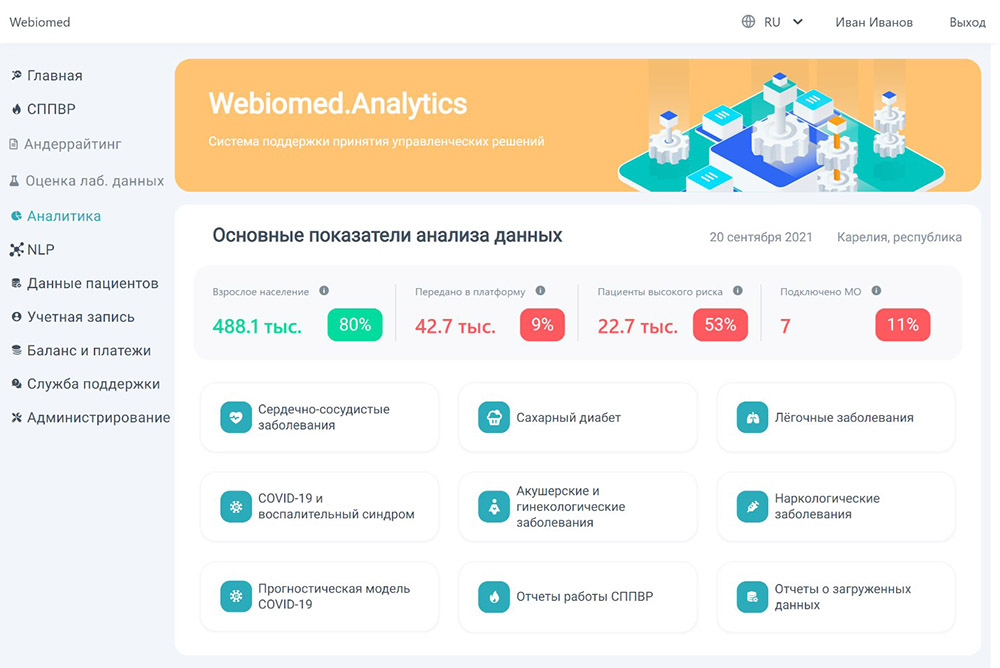The width and height of the screenshot is (1000, 668).
Task: Click the Webiomed.Analytics banner title
Action: (338, 104)
